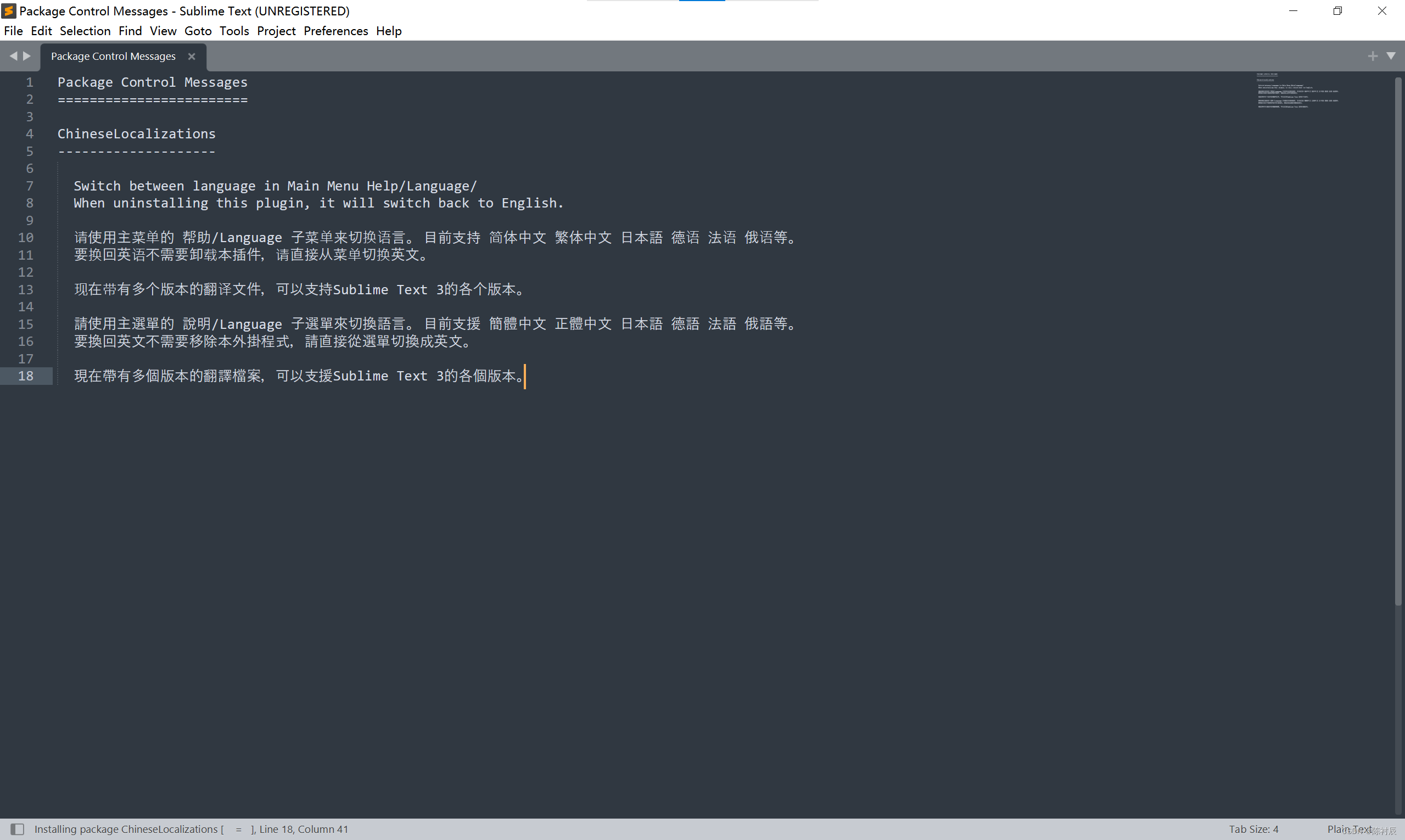Open the File menu
This screenshot has width=1405, height=840.
click(13, 31)
